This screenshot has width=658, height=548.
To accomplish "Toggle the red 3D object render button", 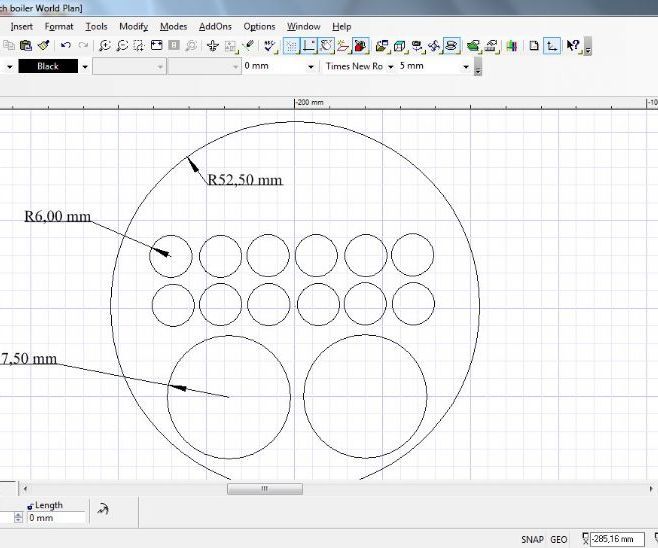I will click(360, 46).
